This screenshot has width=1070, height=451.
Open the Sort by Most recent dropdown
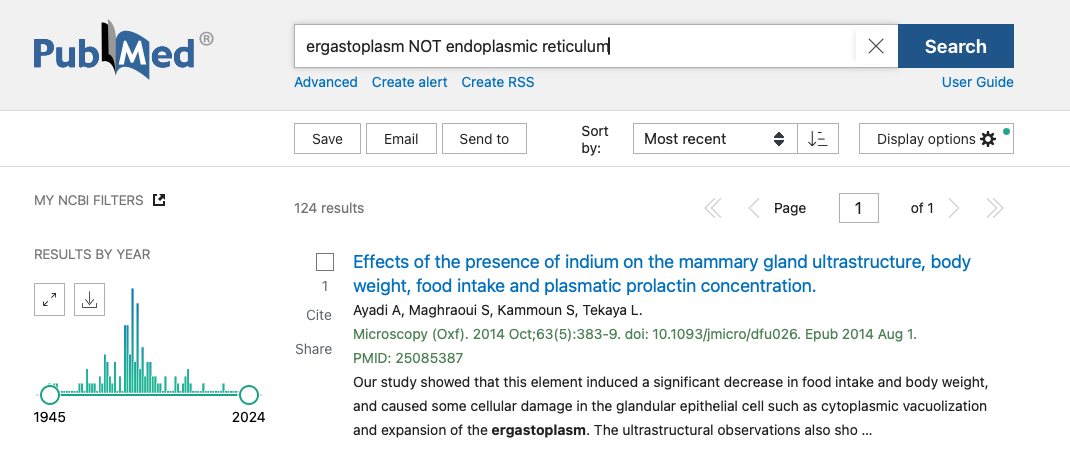714,139
